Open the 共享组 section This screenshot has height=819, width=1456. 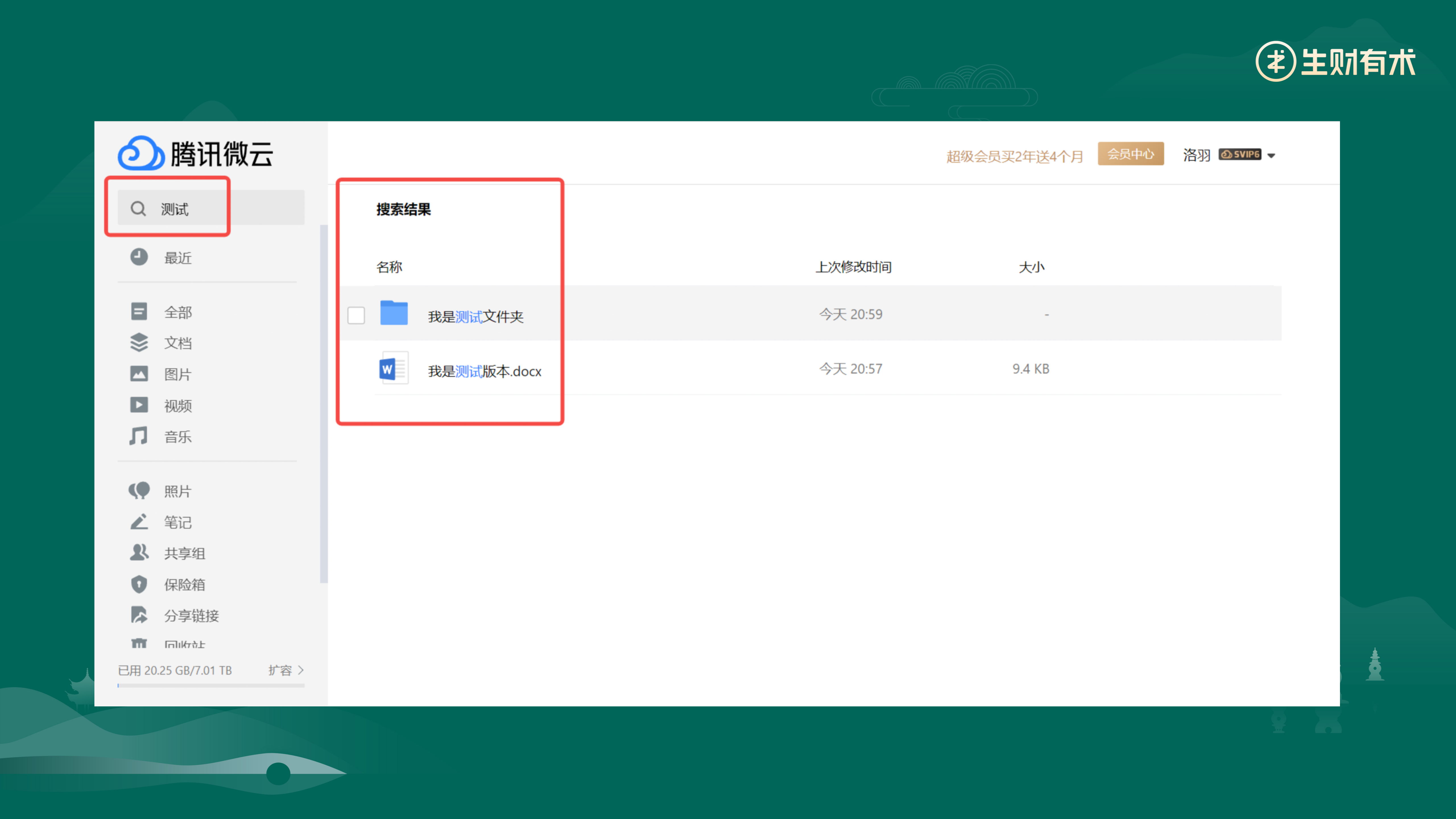184,553
